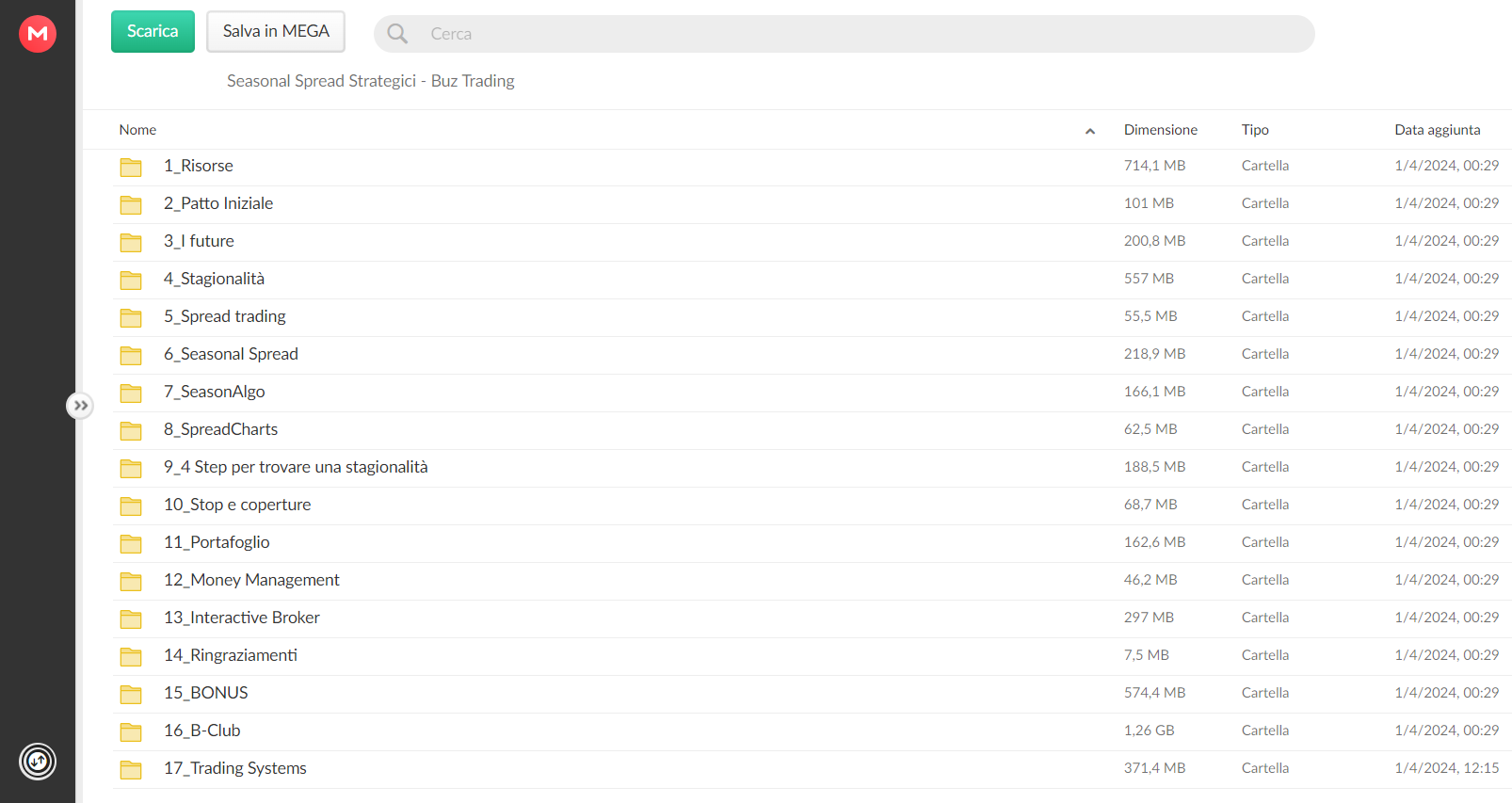This screenshot has width=1512, height=803.
Task: Click the folder icon for 3_I future
Action: (x=131, y=242)
